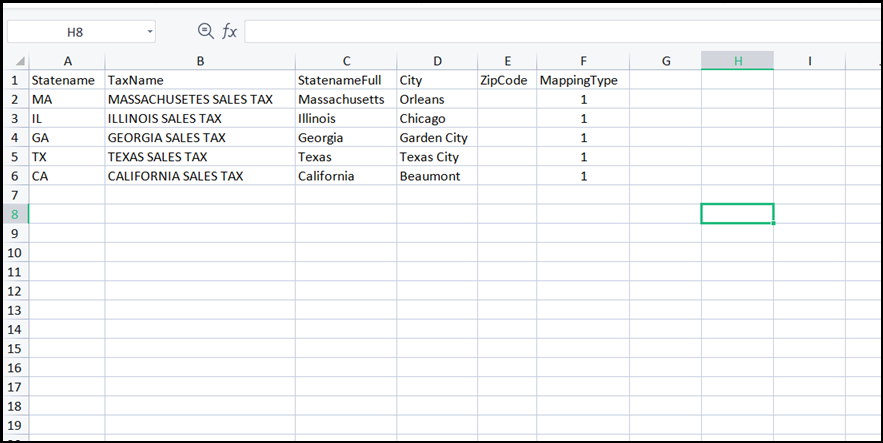Select TEXAS SALES TAX cell
The width and height of the screenshot is (883, 443).
[x=200, y=157]
